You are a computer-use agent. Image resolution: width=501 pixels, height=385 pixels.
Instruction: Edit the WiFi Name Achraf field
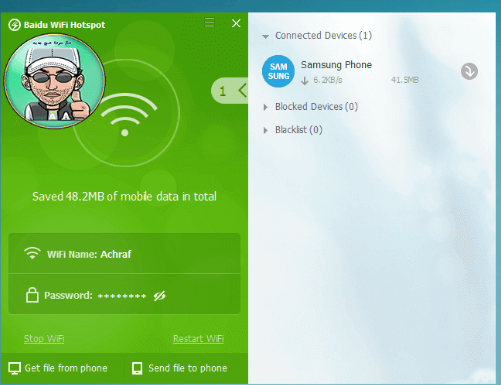(124, 254)
